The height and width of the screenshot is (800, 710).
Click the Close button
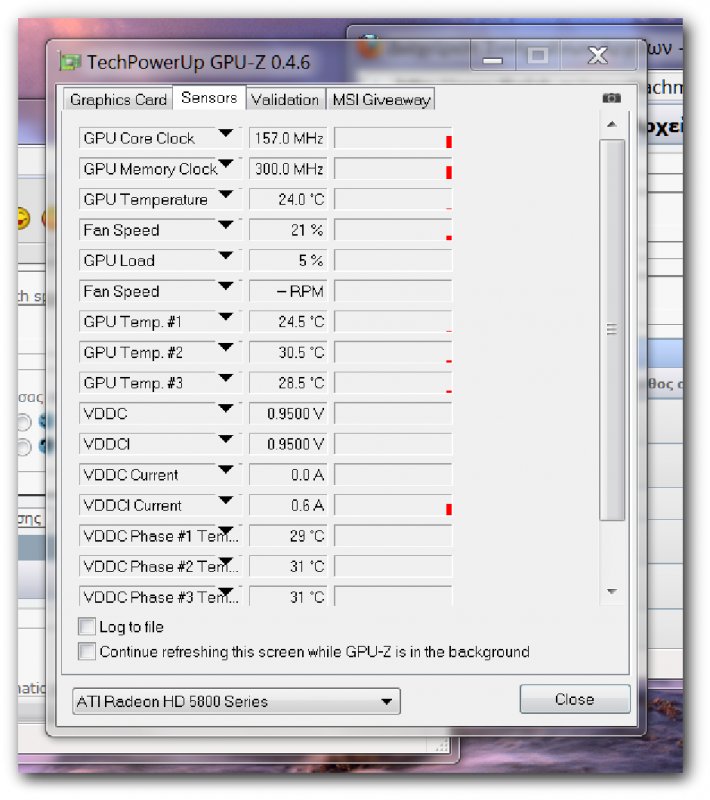click(x=575, y=699)
